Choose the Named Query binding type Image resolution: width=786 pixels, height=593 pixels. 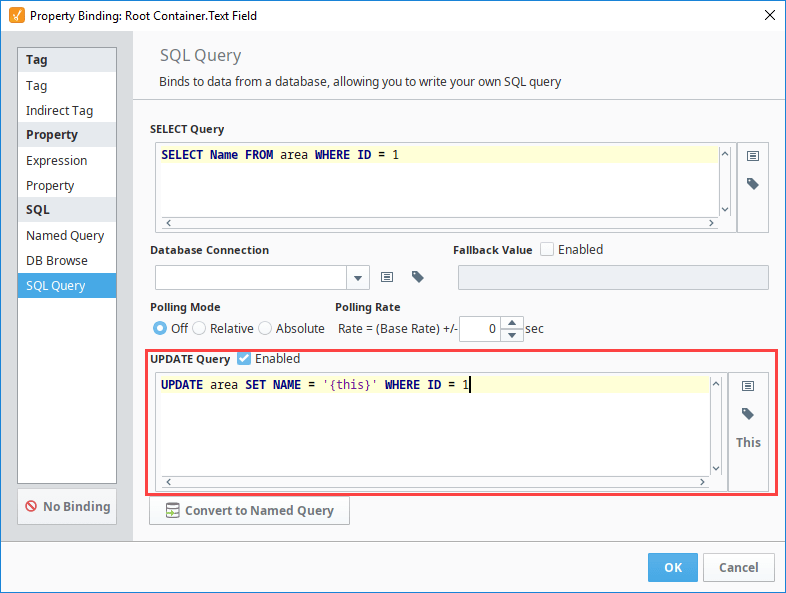(x=67, y=236)
